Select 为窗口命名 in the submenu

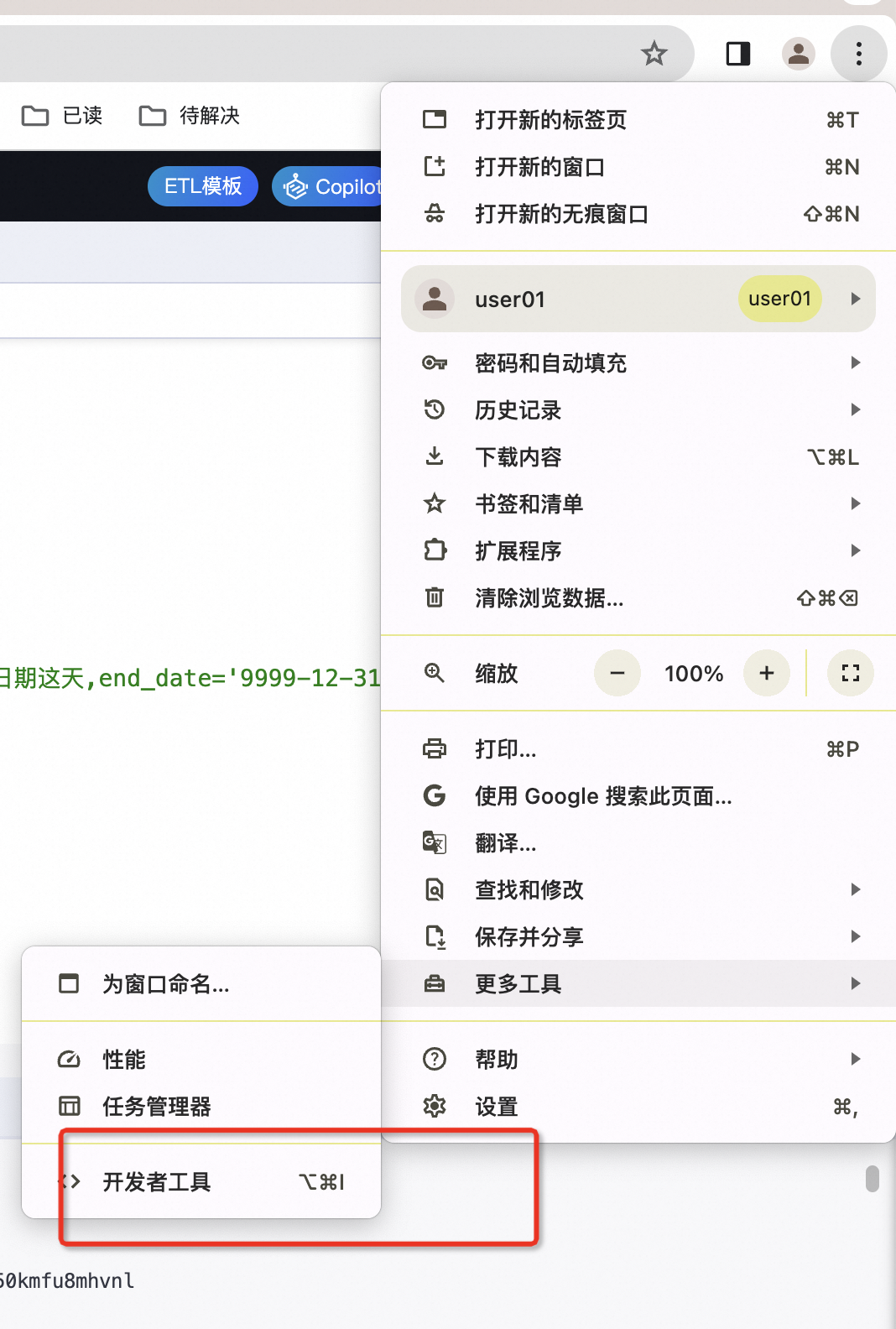[x=201, y=983]
